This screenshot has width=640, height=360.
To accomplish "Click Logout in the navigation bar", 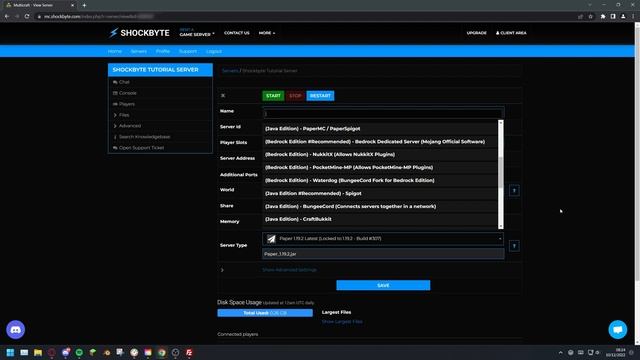I will [214, 51].
